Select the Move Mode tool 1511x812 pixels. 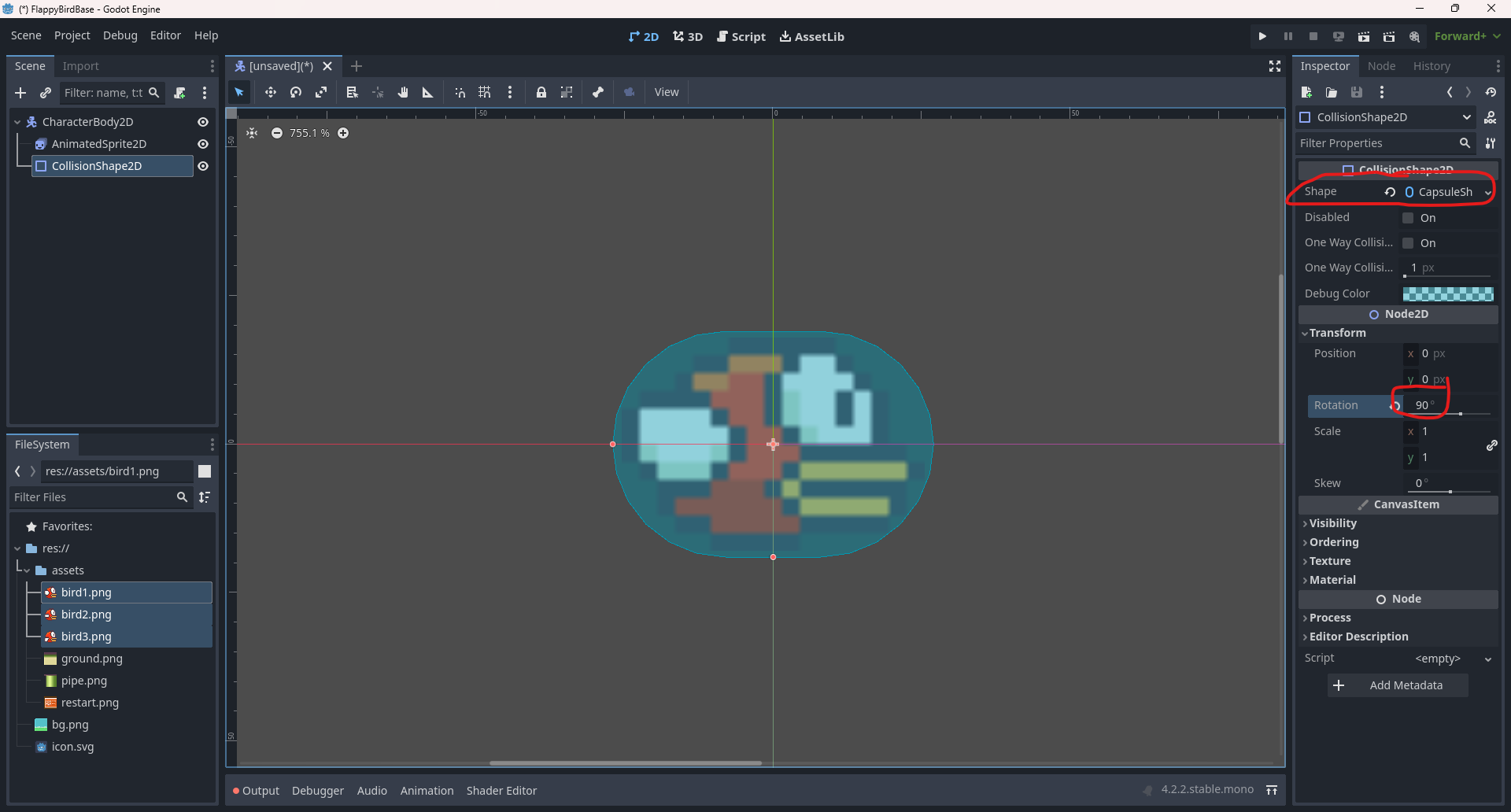coord(270,92)
